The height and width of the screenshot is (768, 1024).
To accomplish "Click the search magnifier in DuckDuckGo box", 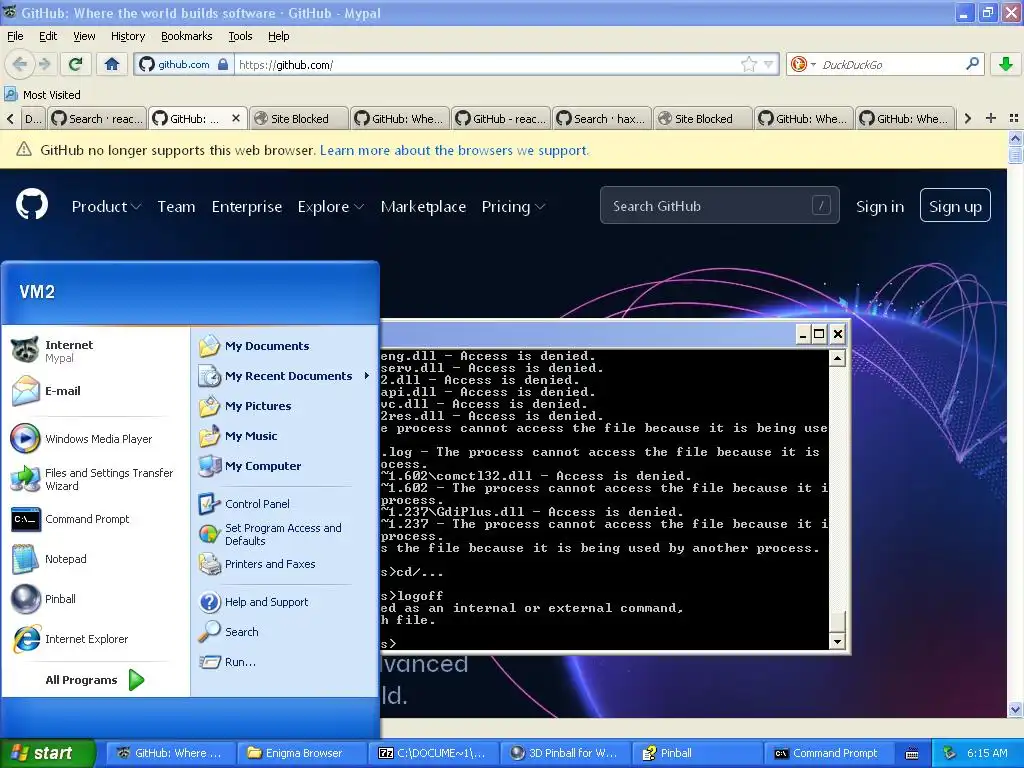I will 972,64.
